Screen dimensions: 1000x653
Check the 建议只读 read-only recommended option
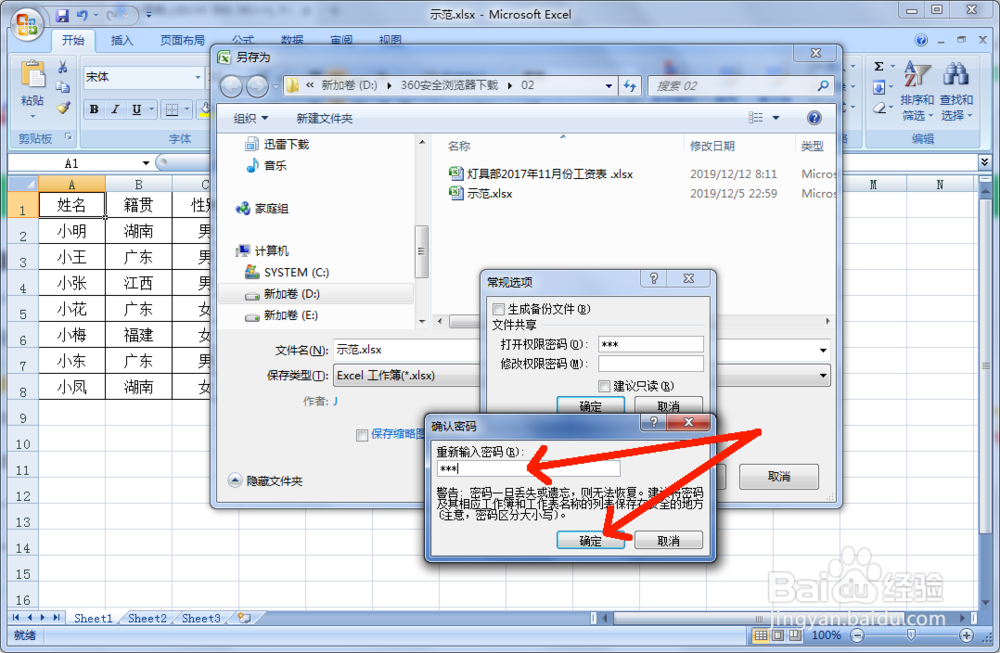click(606, 386)
